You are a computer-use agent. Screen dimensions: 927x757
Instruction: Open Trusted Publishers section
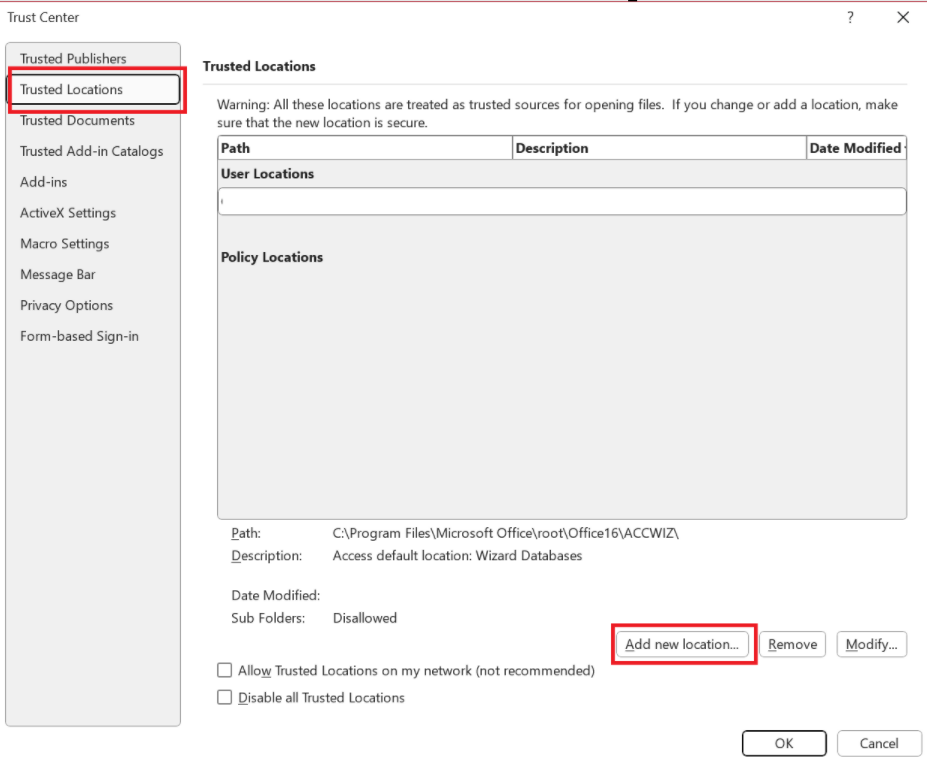pos(73,59)
